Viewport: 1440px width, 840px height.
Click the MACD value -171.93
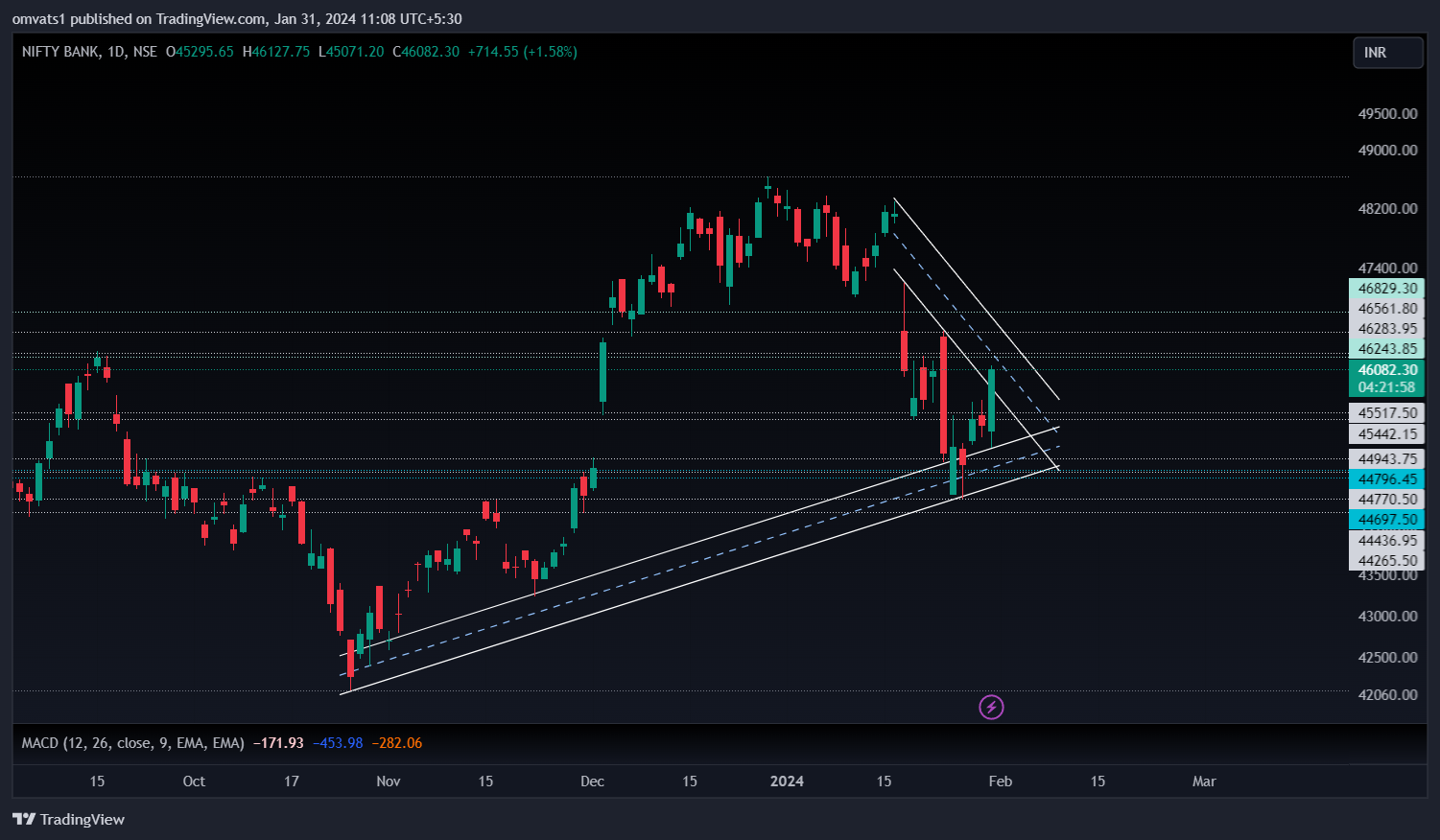pyautogui.click(x=278, y=743)
